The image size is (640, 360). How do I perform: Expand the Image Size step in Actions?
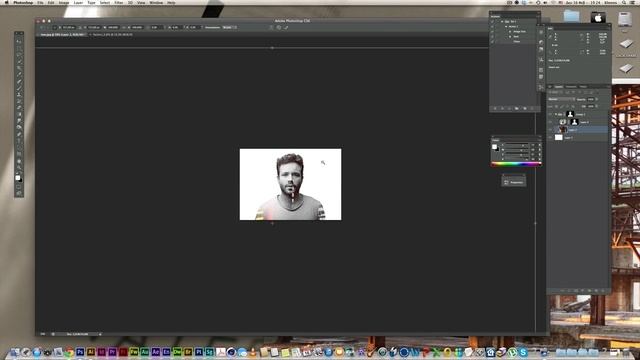pos(510,31)
